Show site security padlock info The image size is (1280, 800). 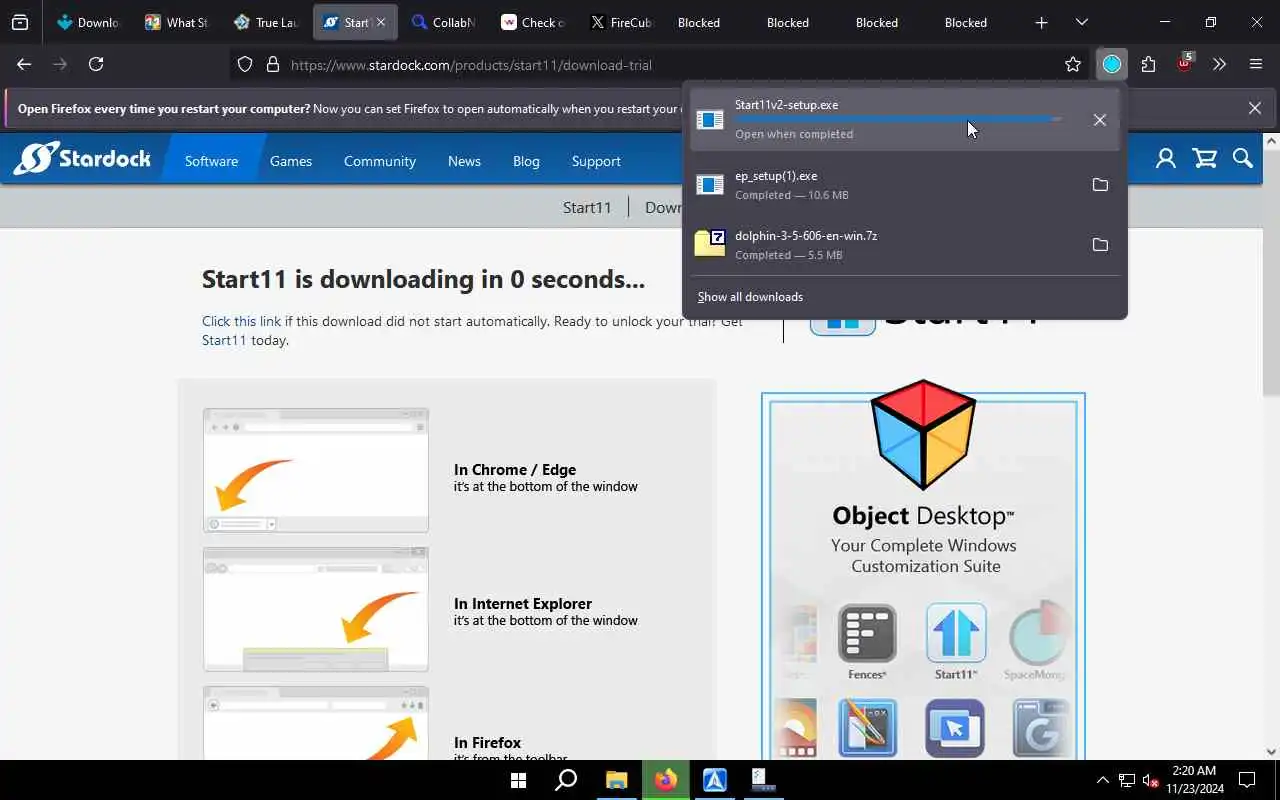(x=272, y=64)
